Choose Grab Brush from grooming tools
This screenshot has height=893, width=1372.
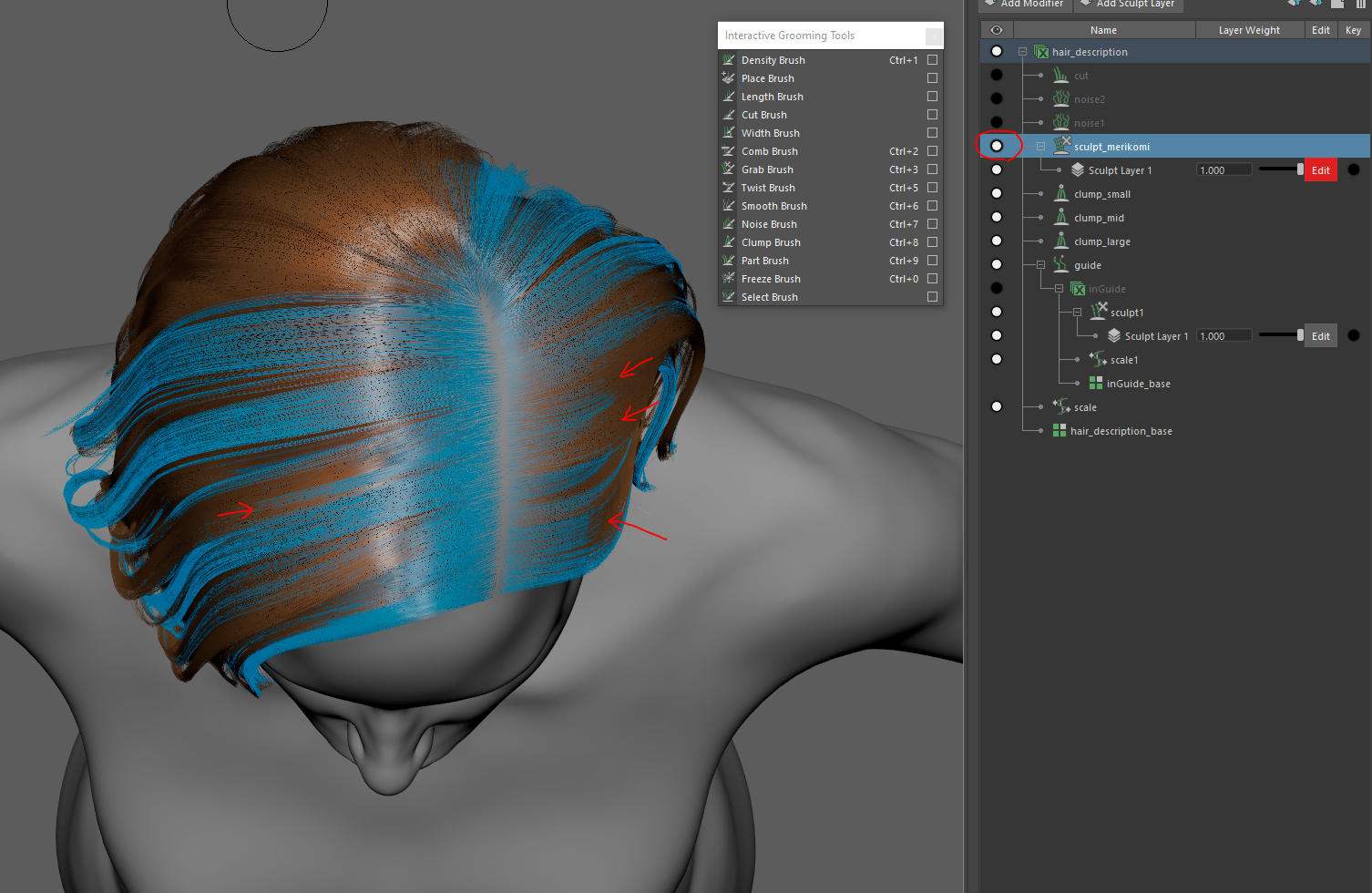tap(767, 169)
